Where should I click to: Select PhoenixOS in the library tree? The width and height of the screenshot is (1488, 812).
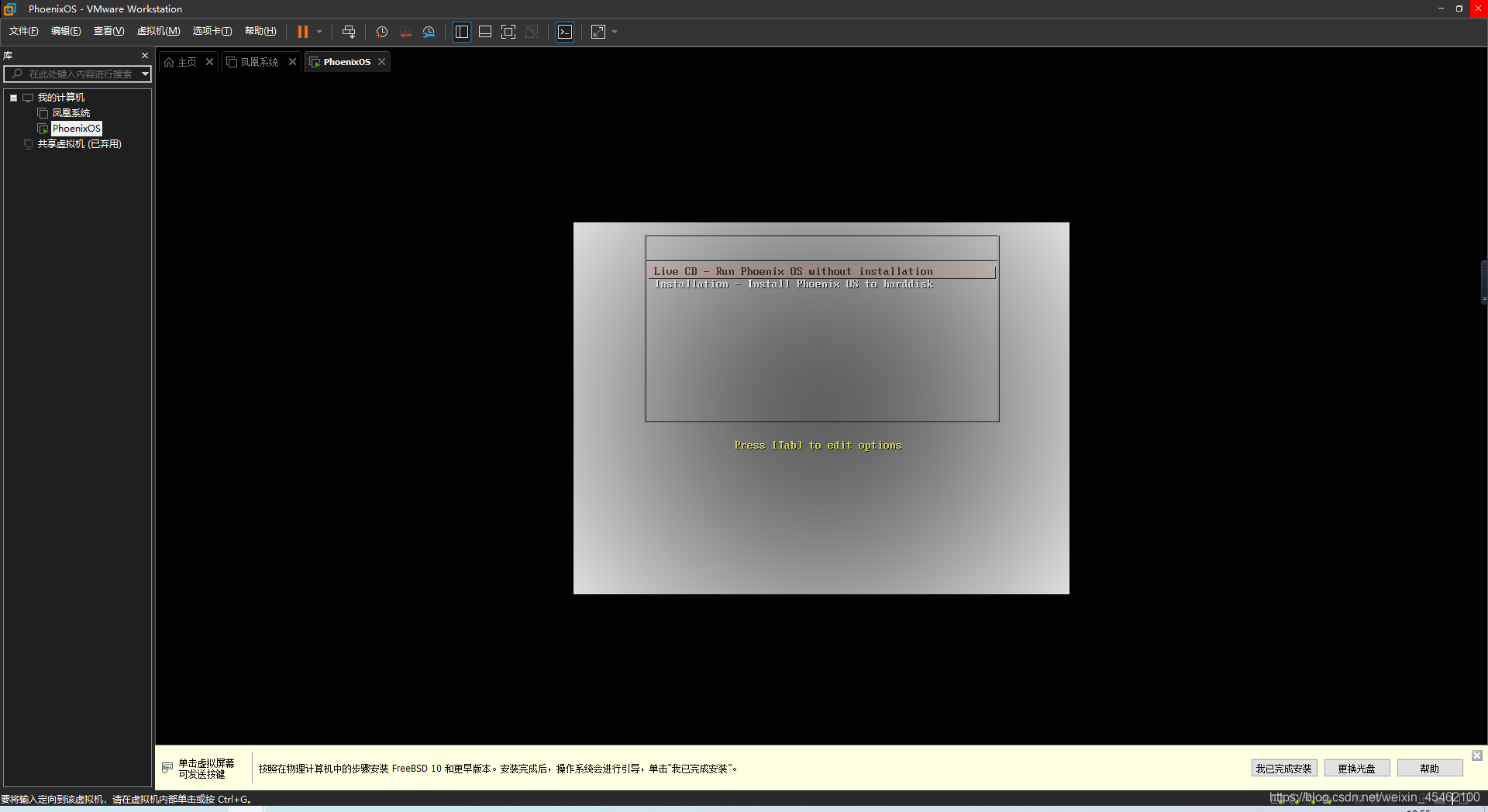(76, 129)
